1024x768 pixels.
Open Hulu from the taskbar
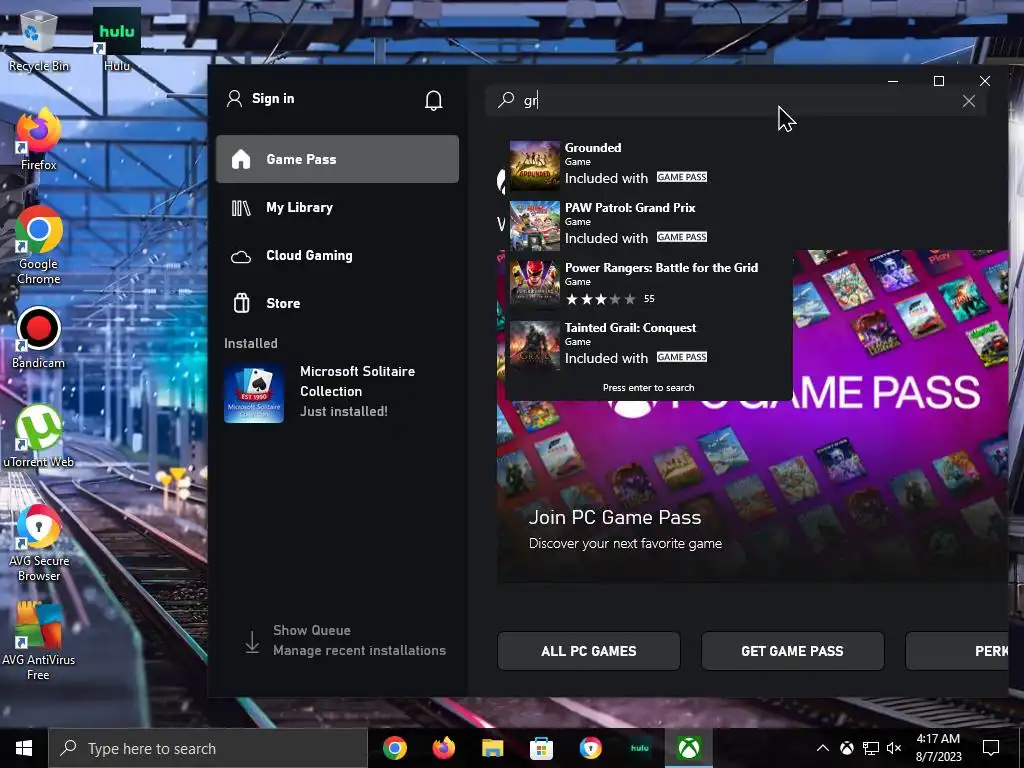[x=639, y=748]
